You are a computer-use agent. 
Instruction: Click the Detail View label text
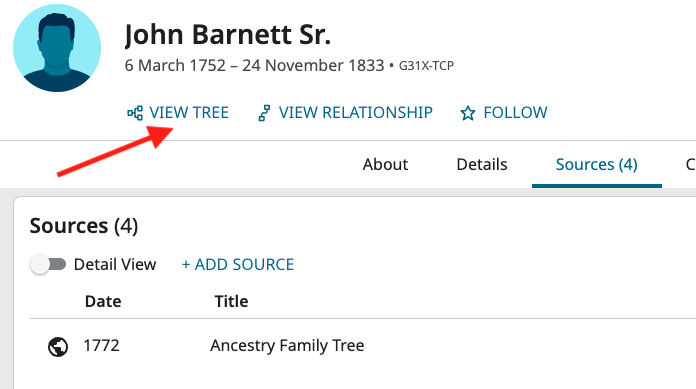[115, 264]
